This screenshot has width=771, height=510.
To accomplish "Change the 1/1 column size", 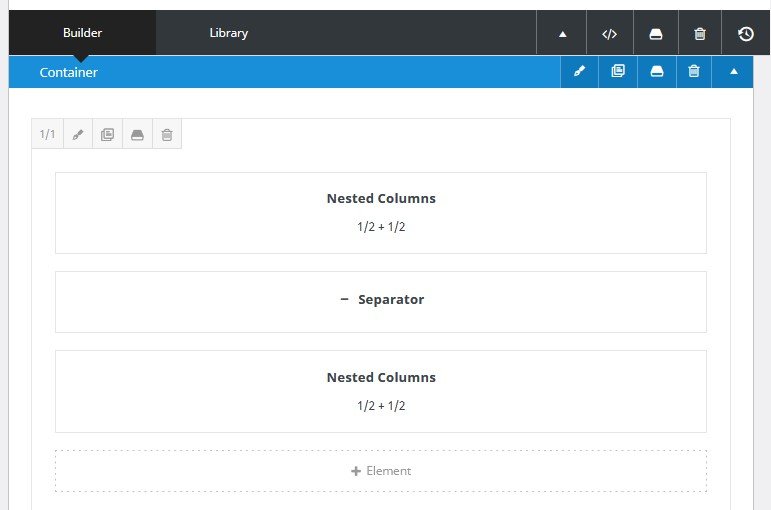I will [x=47, y=134].
